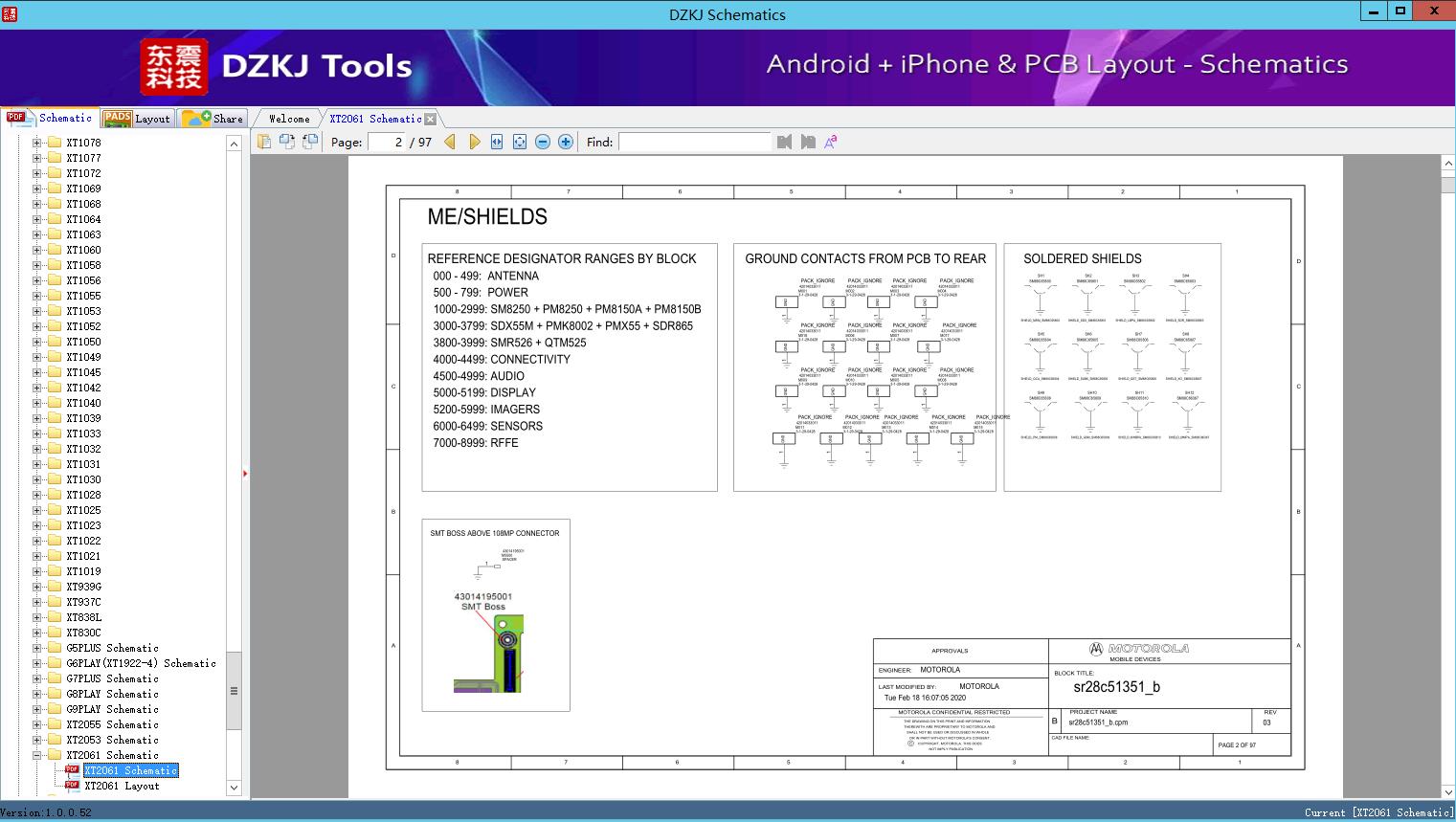Click the page number input field
The height and width of the screenshot is (822, 1456).
387,142
